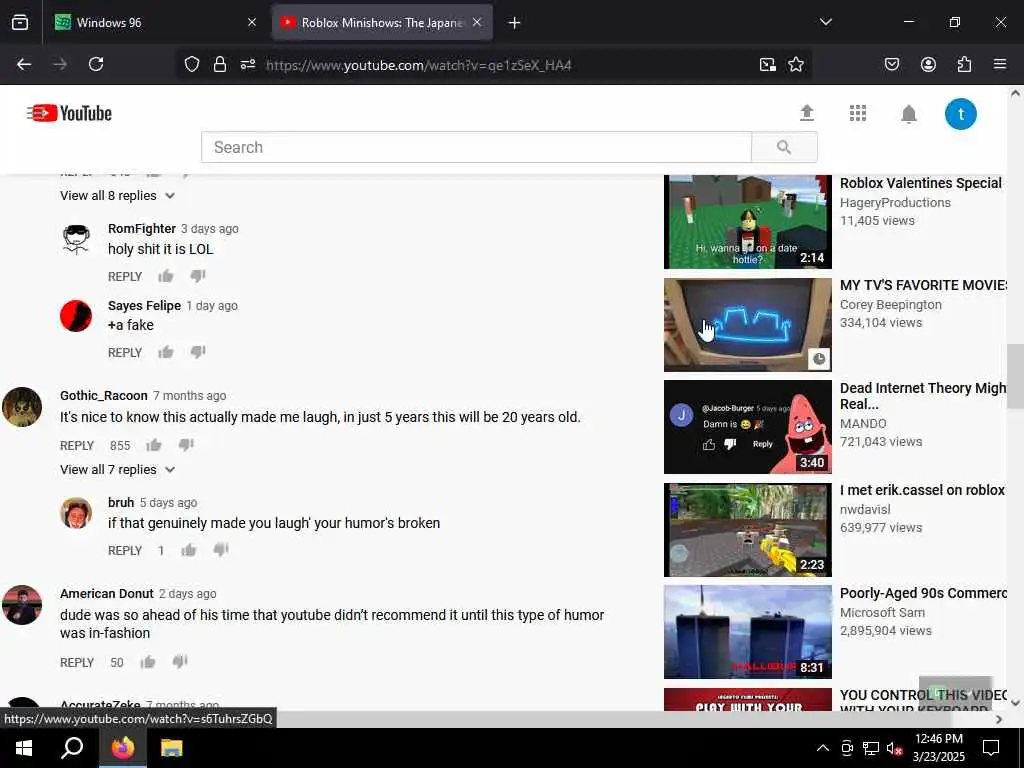Click the site security padlock
Viewport: 1024px width, 768px height.
pyautogui.click(x=220, y=64)
